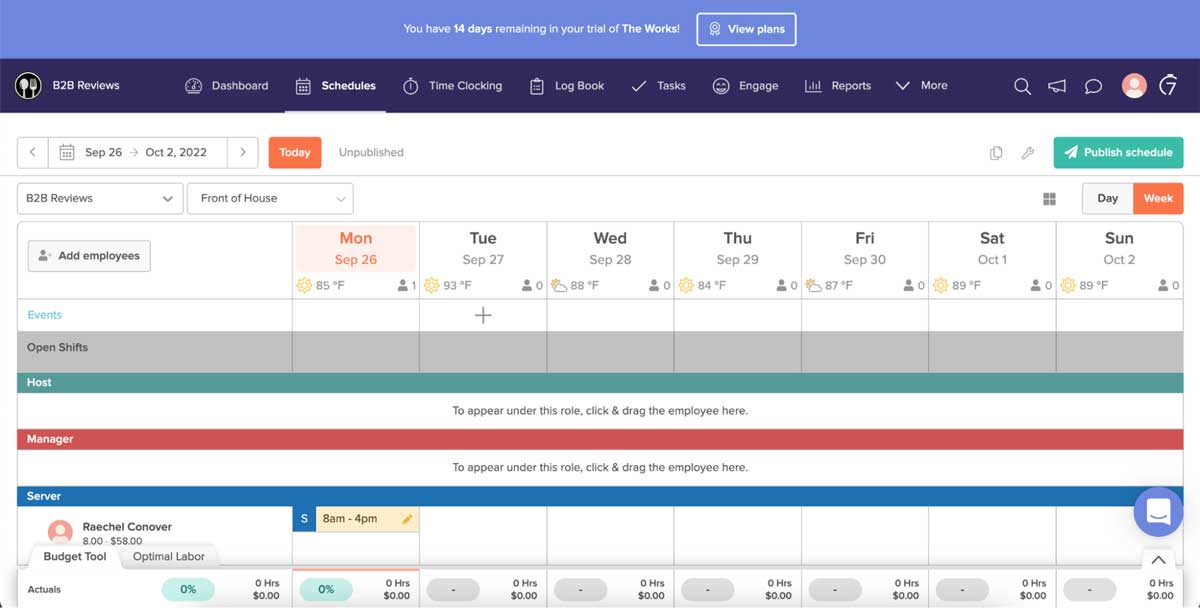Collapse the budget panel chevron
Image resolution: width=1200 pixels, height=608 pixels.
pyautogui.click(x=1158, y=560)
